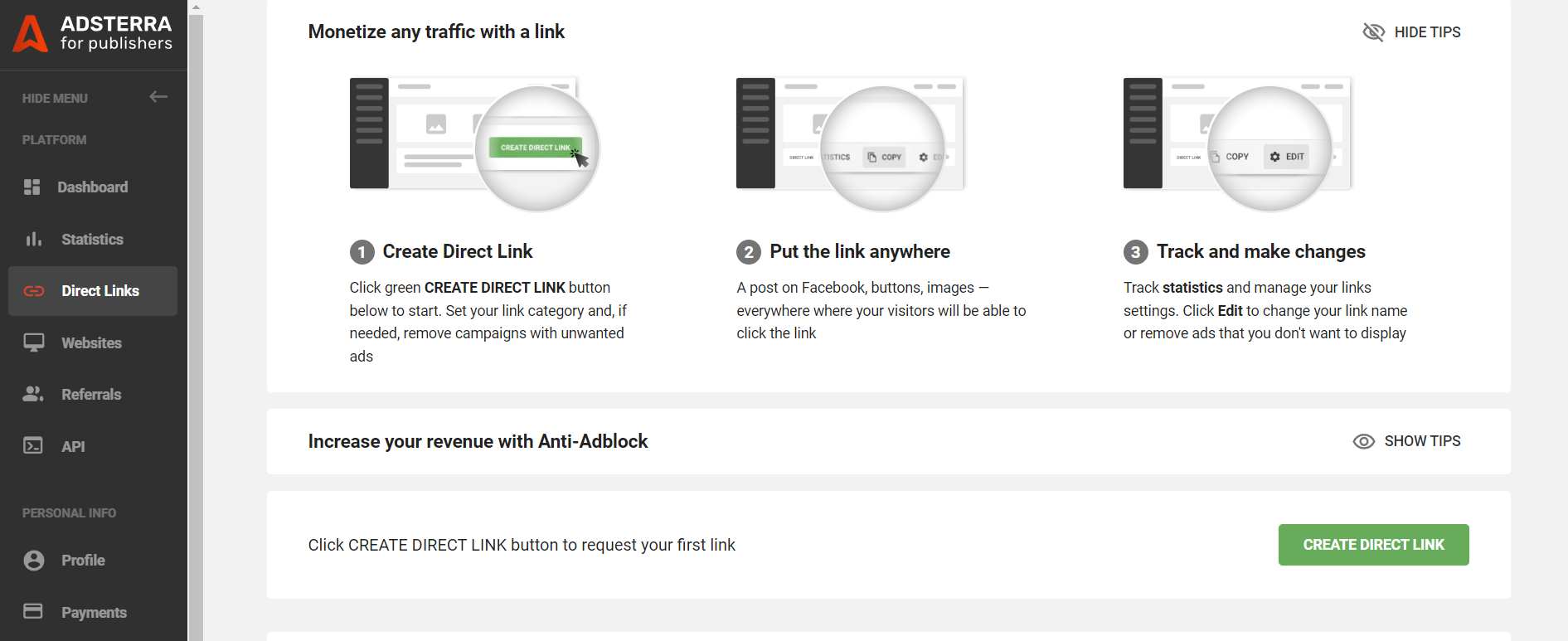
Task: Click the API terminal icon
Action: pos(33,445)
